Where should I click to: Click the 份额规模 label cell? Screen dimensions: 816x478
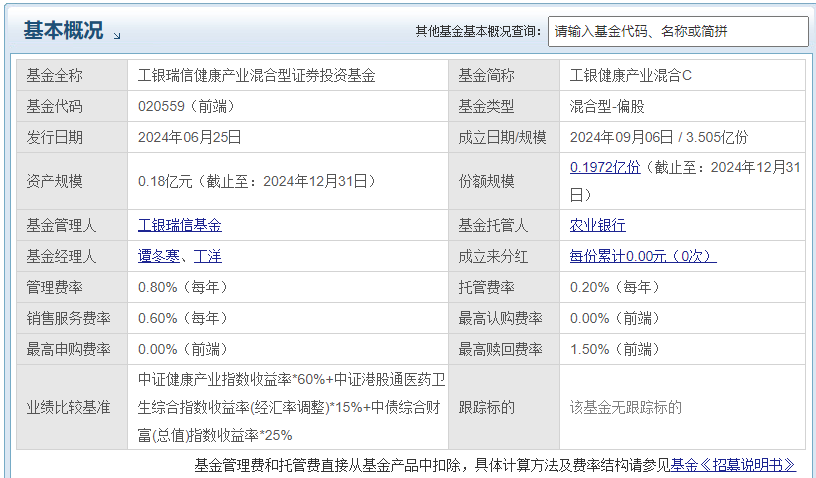click(x=504, y=181)
